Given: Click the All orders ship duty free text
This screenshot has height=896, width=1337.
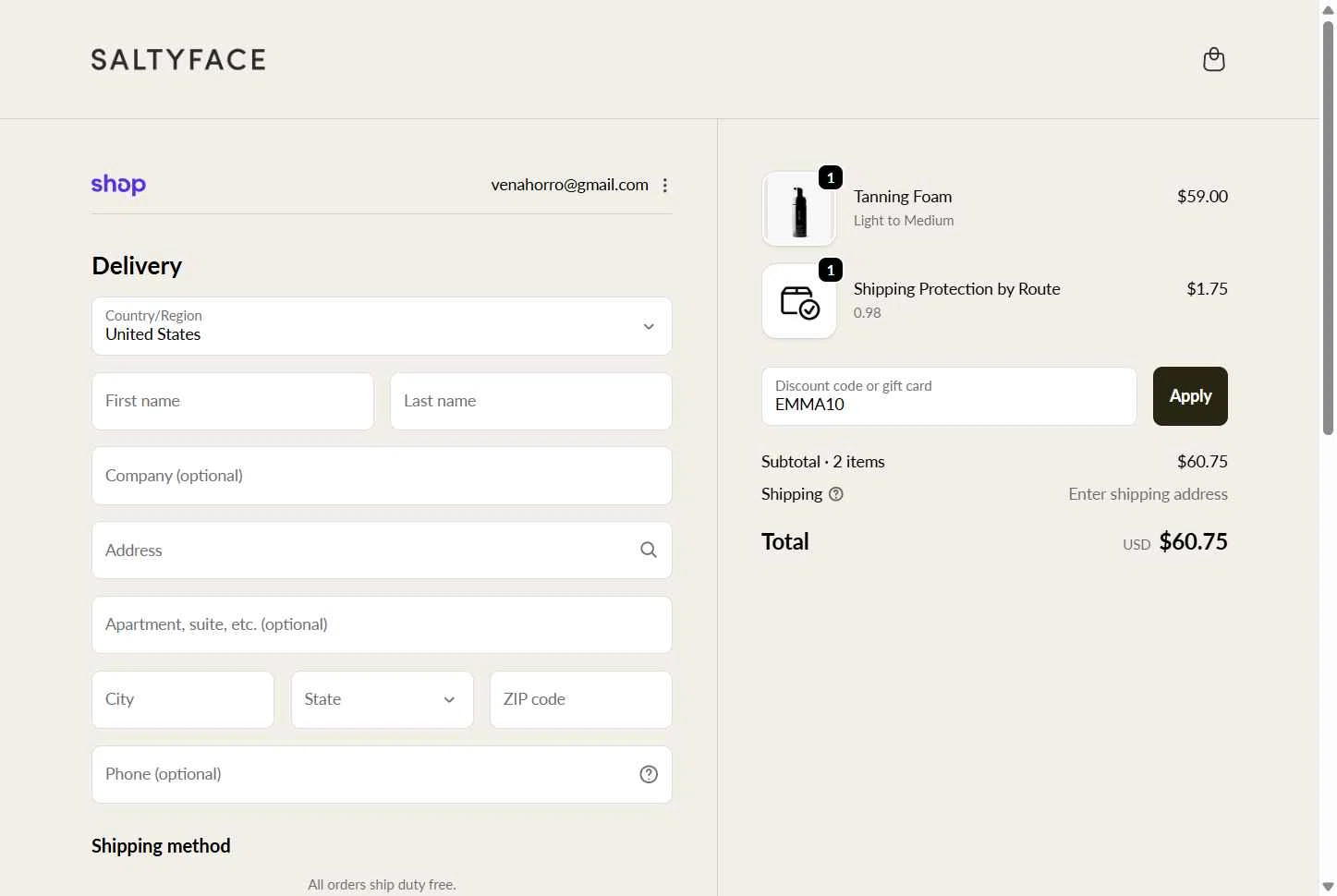Looking at the screenshot, I should [x=382, y=885].
